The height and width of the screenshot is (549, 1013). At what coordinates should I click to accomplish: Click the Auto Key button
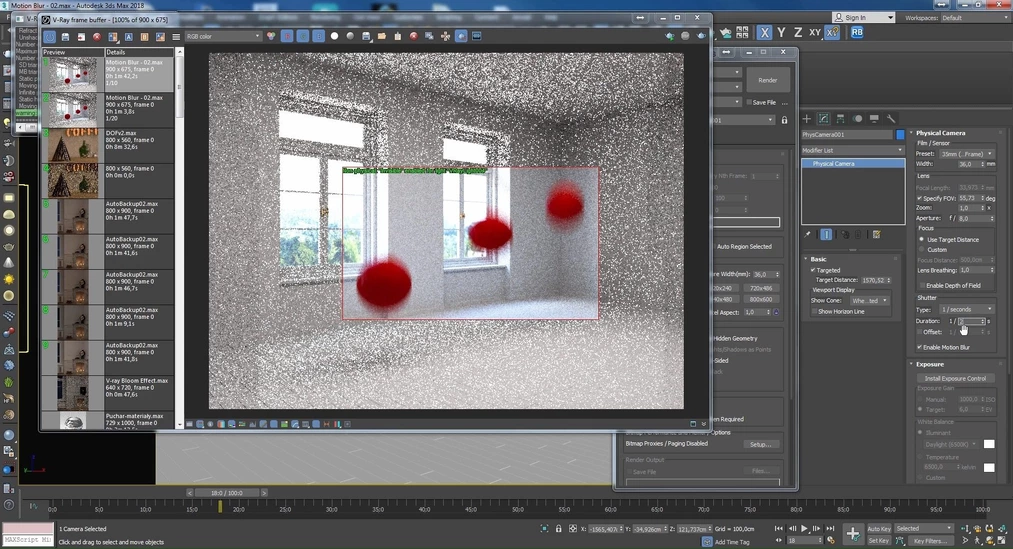click(x=879, y=528)
